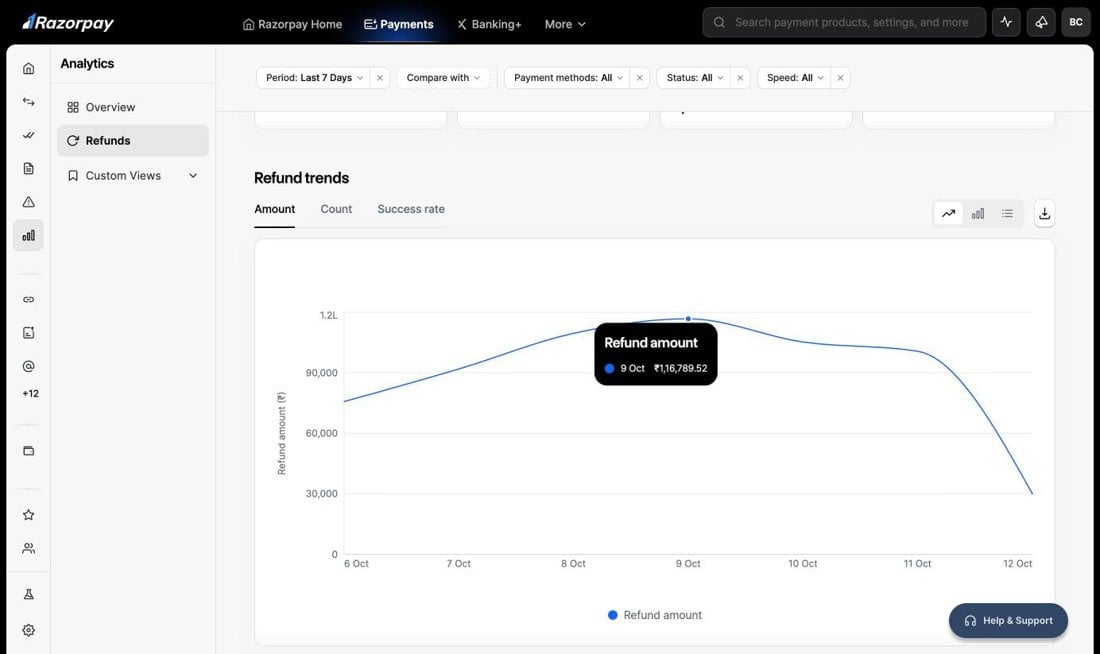Open the document reports sidebar icon

coord(28,168)
